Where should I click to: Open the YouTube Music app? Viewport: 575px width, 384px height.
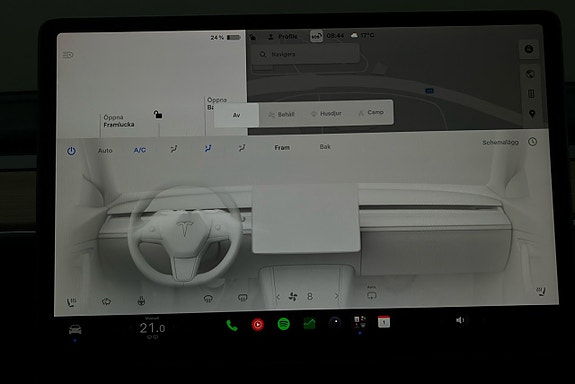[258, 325]
